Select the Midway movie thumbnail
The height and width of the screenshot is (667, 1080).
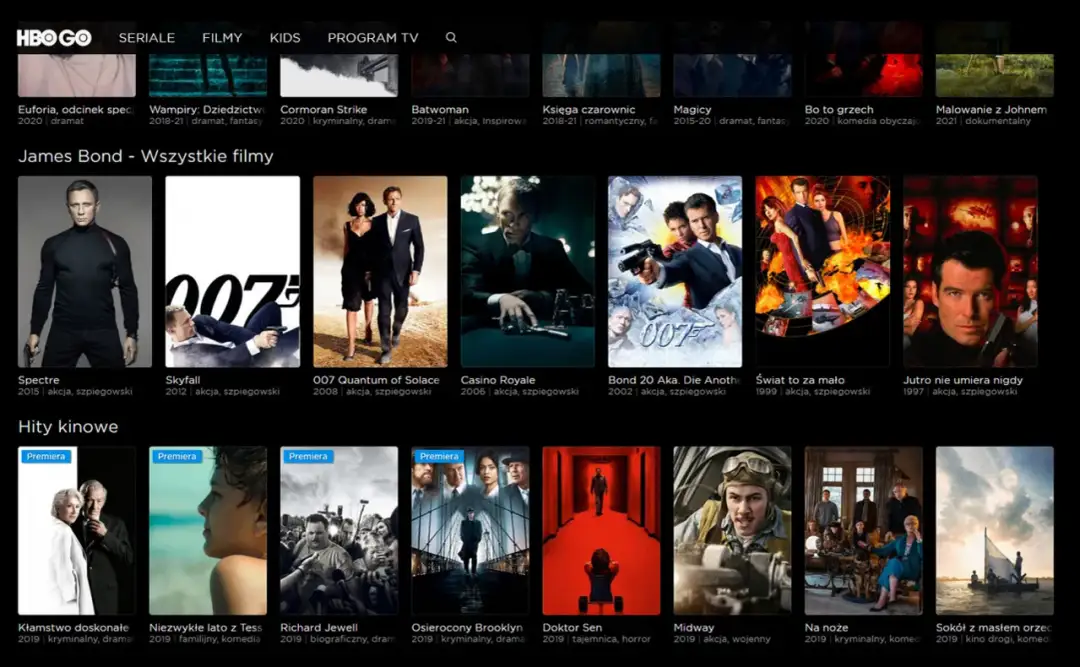click(x=732, y=530)
